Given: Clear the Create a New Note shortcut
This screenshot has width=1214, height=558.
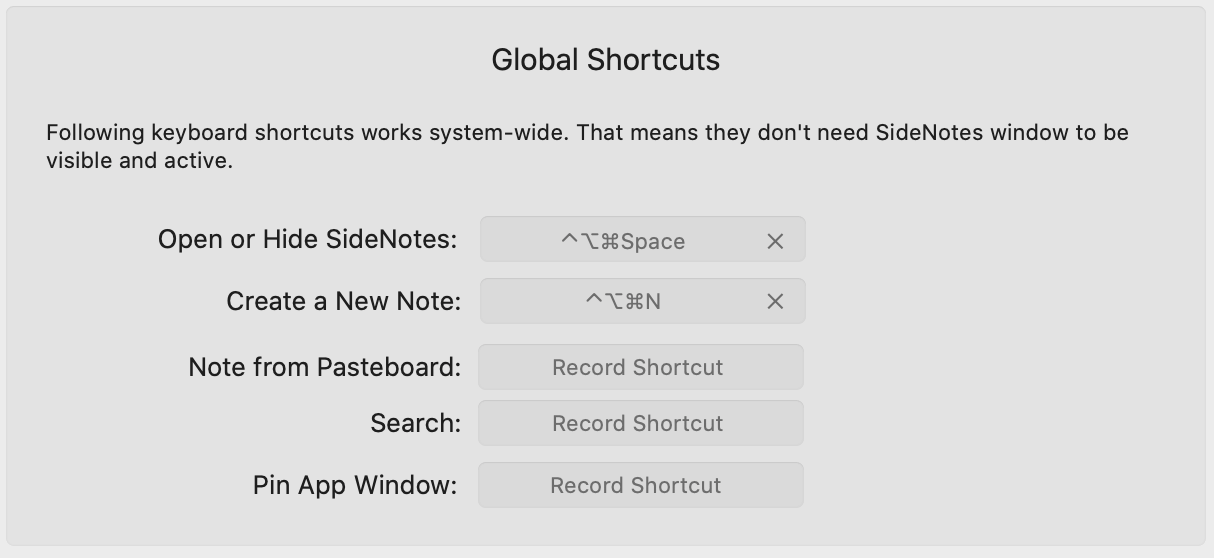Looking at the screenshot, I should (775, 301).
